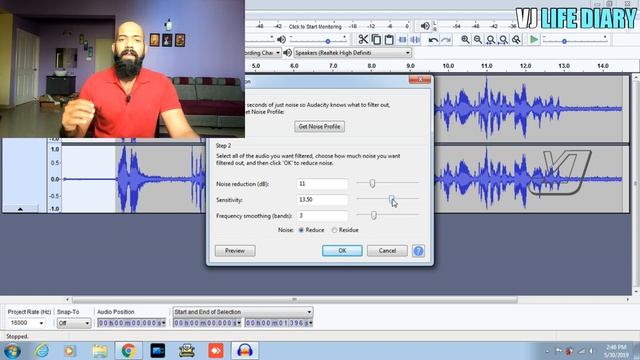Image resolution: width=640 pixels, height=360 pixels.
Task: Click the Cut scissors icon
Action: coord(362,40)
